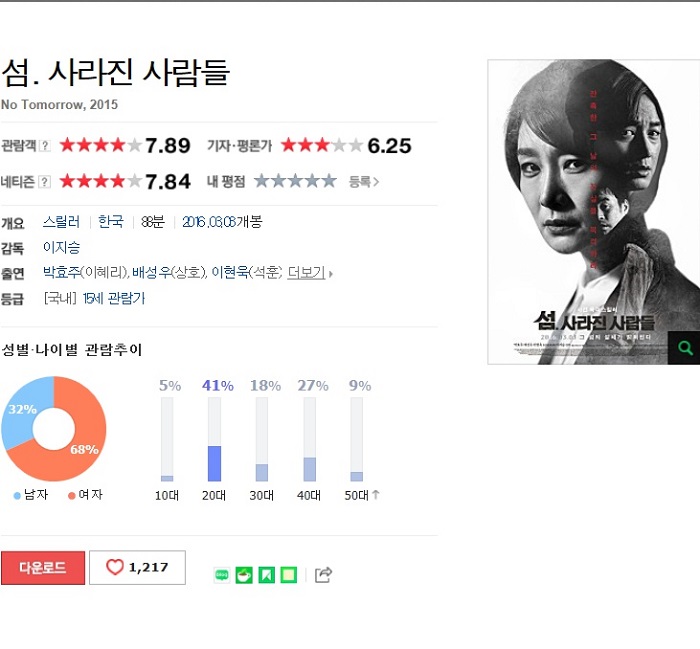Click 등록 to register my rating
This screenshot has height=649, width=700.
(x=363, y=182)
